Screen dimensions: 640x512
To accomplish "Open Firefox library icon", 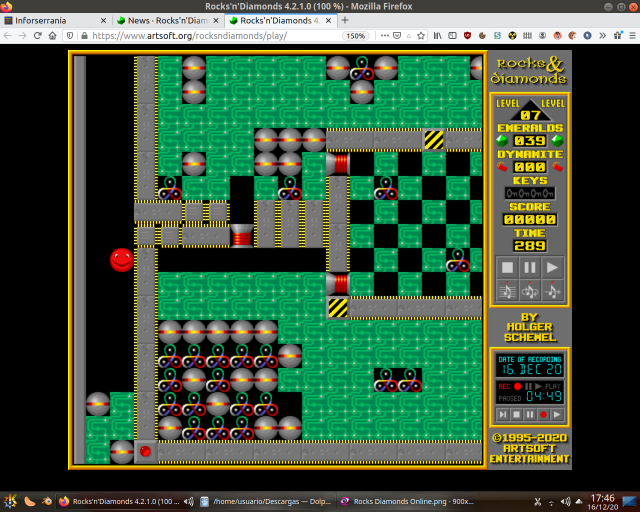I will click(x=438, y=36).
